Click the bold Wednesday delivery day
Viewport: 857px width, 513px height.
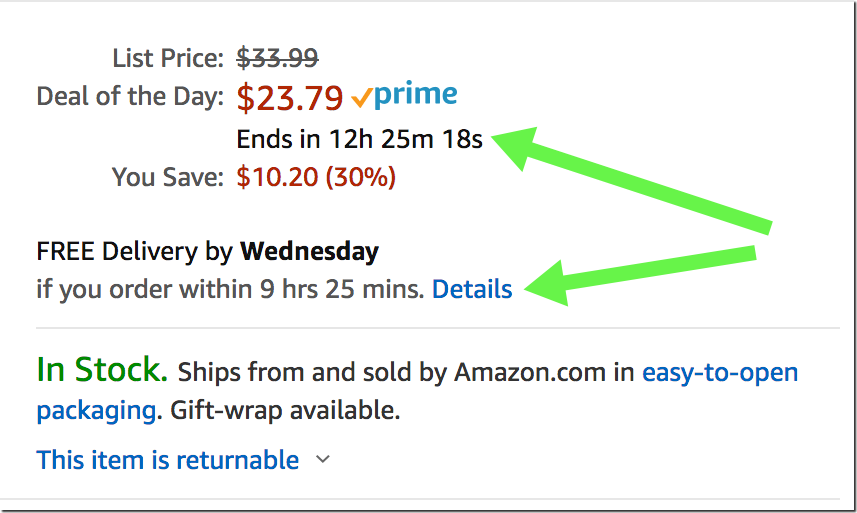pyautogui.click(x=309, y=251)
